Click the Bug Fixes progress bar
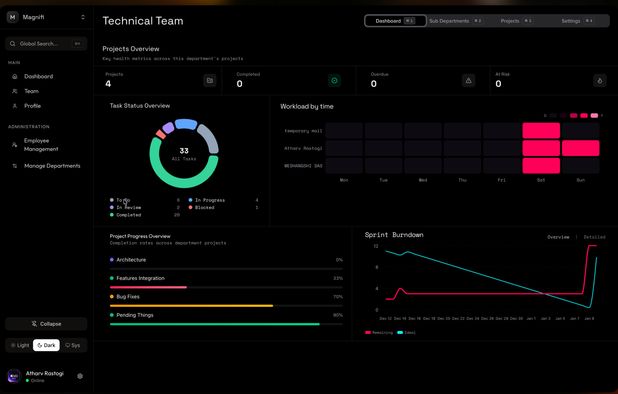Viewport: 618px width, 394px height. pos(226,306)
